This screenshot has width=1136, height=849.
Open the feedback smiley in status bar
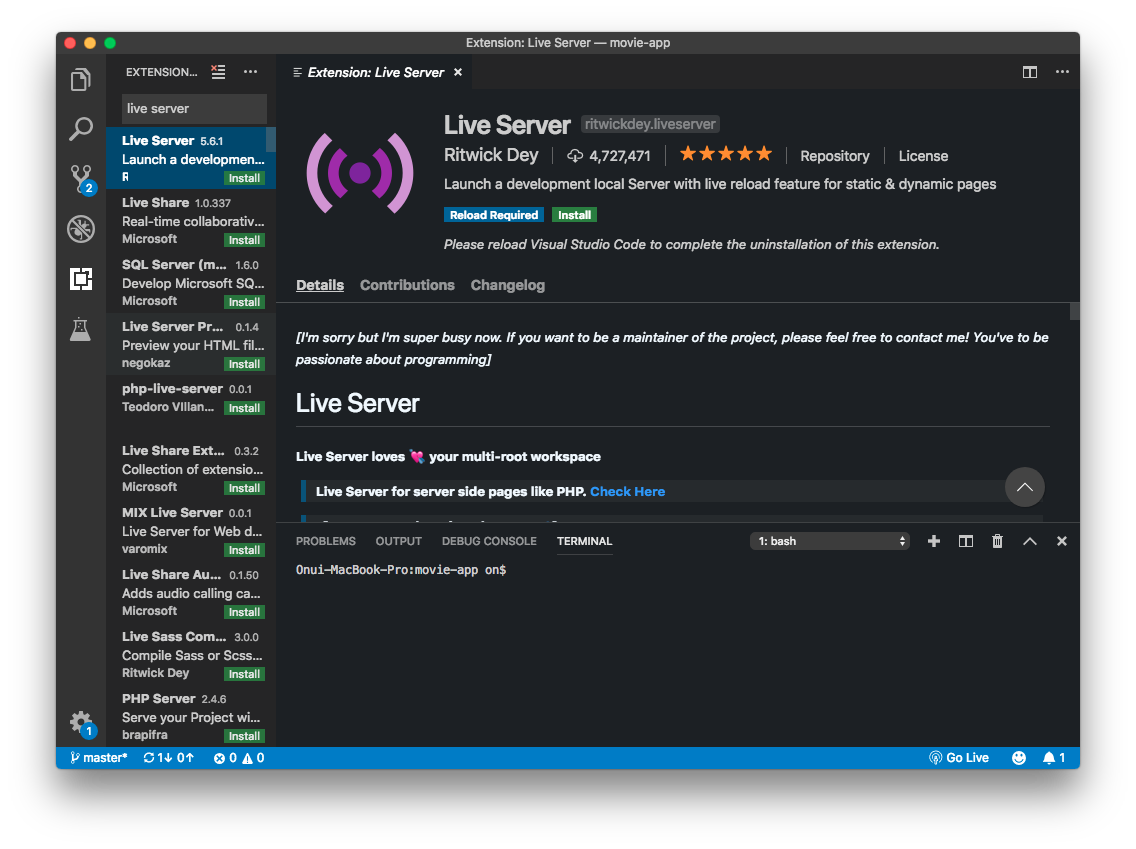tap(1019, 758)
